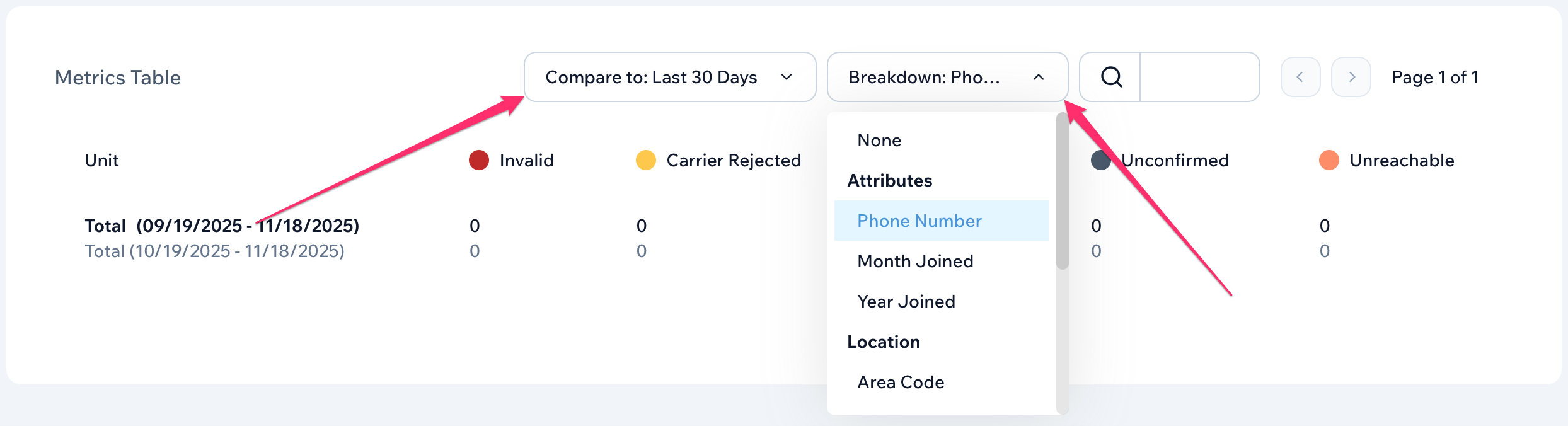
Task: Click the Carrier Rejected column label
Action: [734, 160]
